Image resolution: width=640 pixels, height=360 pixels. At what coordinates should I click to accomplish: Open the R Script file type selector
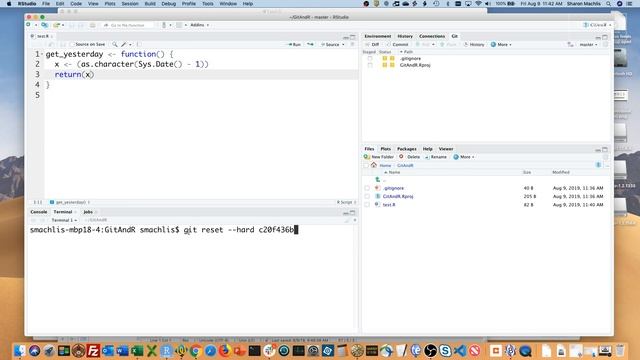(347, 202)
